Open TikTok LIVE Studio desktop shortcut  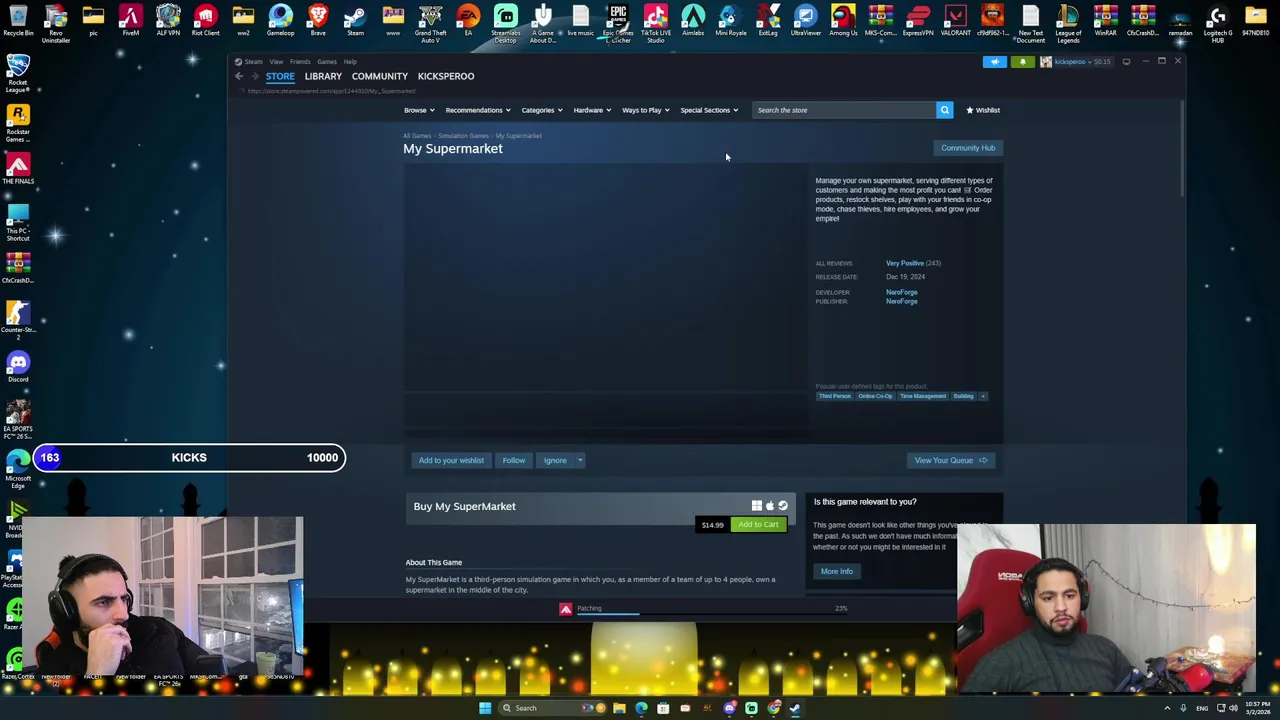point(655,24)
